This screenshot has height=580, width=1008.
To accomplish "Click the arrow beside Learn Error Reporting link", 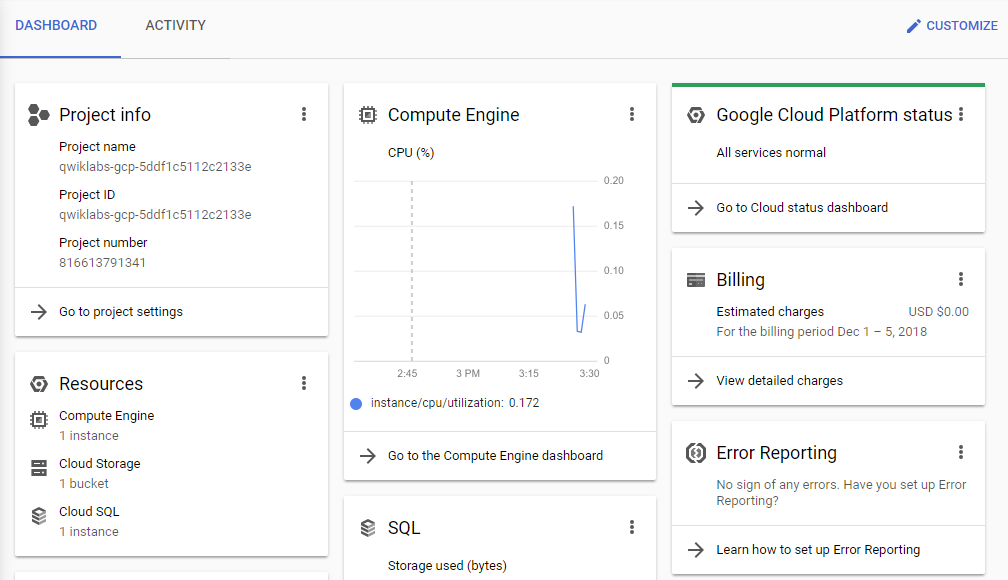I will pyautogui.click(x=696, y=550).
